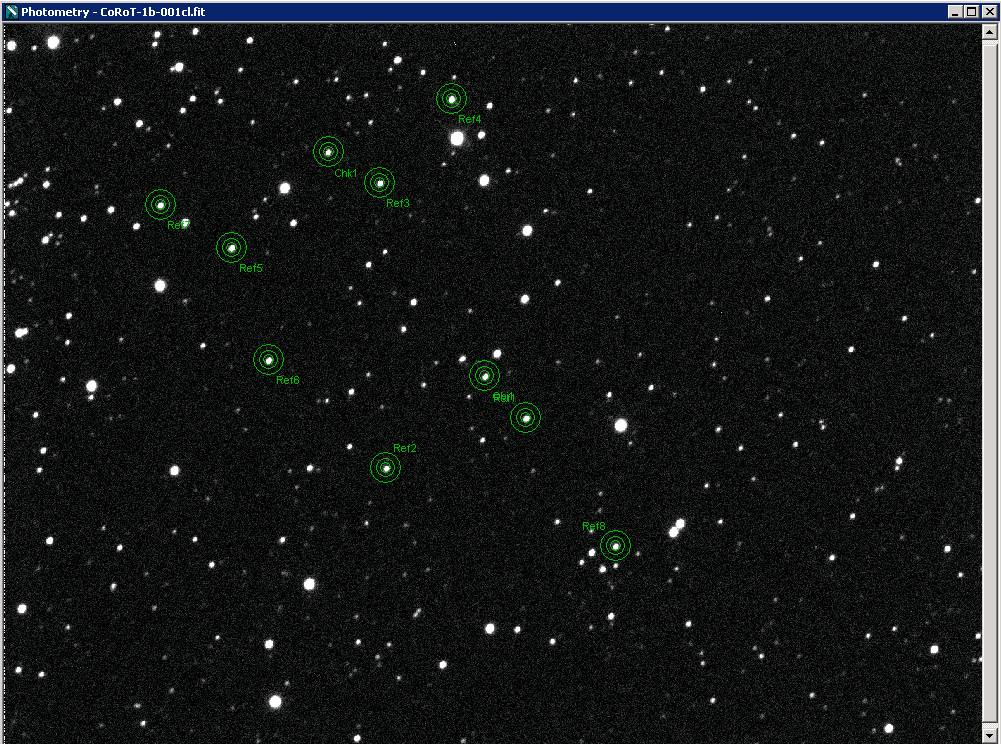Select the Chk1 check star aperture
Viewport: 1001px width, 744px height.
tap(328, 152)
